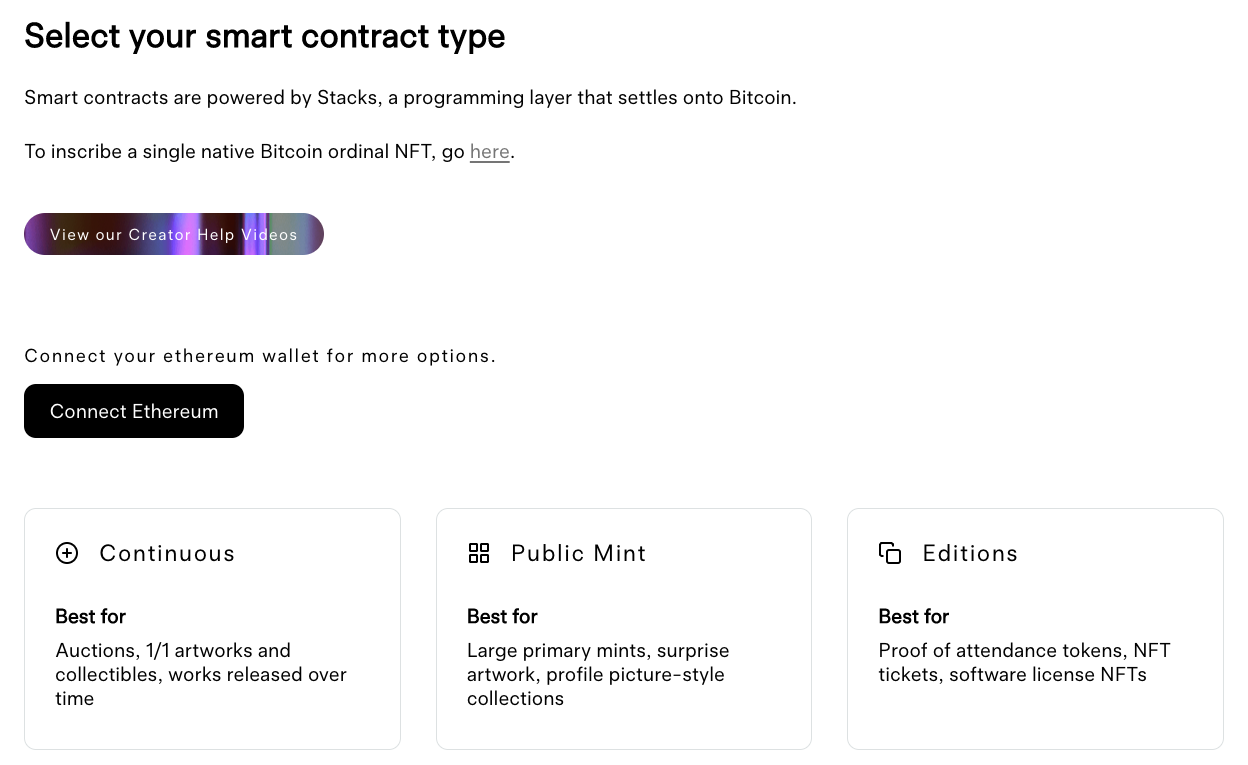Click the Large primary mints description text
The width and height of the screenshot is (1248, 765).
597,674
